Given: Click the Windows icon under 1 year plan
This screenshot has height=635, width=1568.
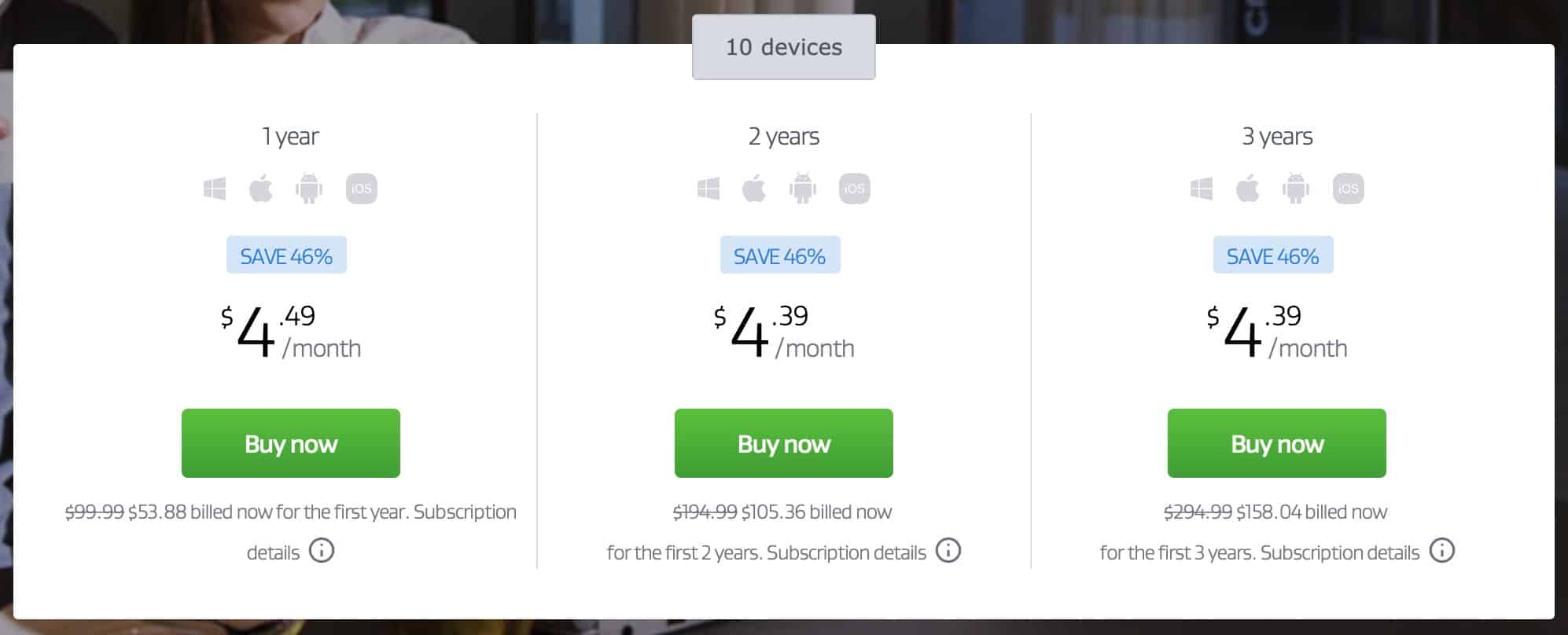Looking at the screenshot, I should (x=215, y=189).
